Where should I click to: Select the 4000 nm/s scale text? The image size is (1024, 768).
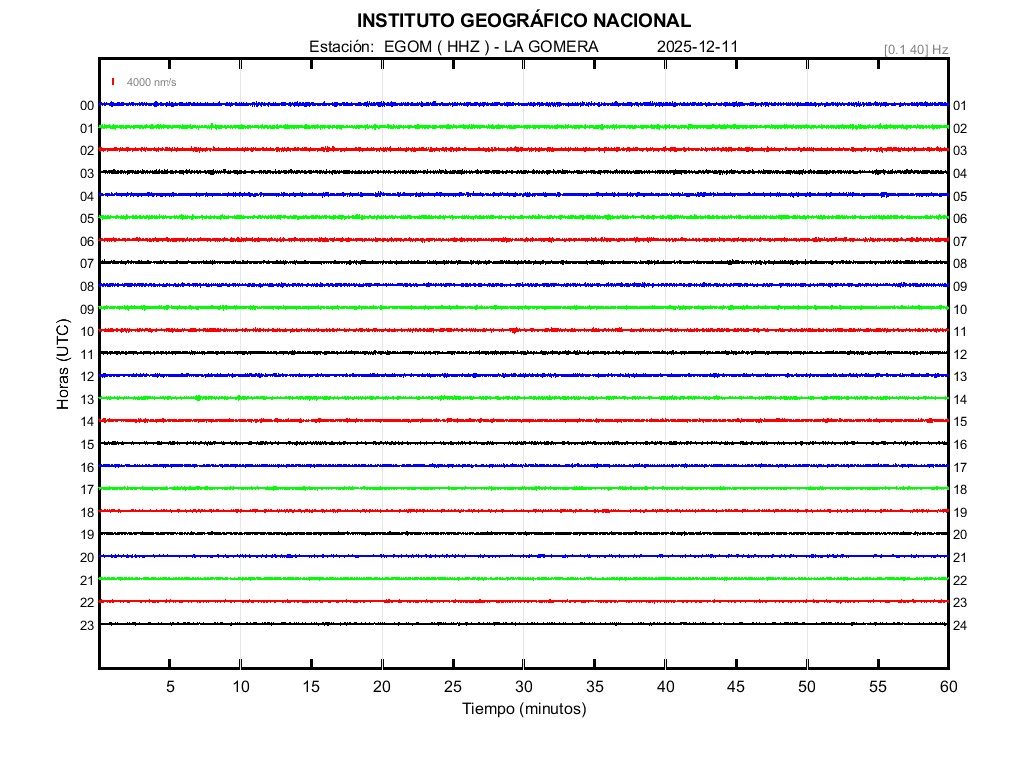pyautogui.click(x=151, y=82)
